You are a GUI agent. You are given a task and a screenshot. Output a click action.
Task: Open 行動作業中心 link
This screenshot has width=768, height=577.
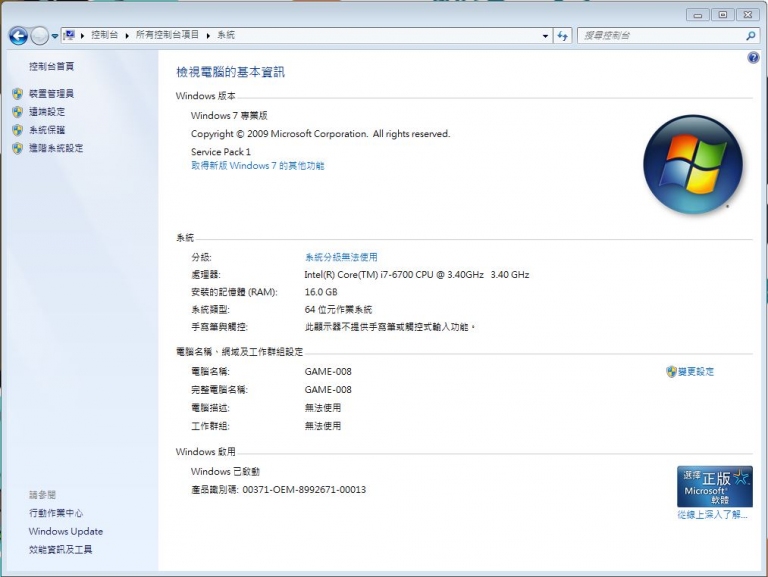(x=56, y=513)
